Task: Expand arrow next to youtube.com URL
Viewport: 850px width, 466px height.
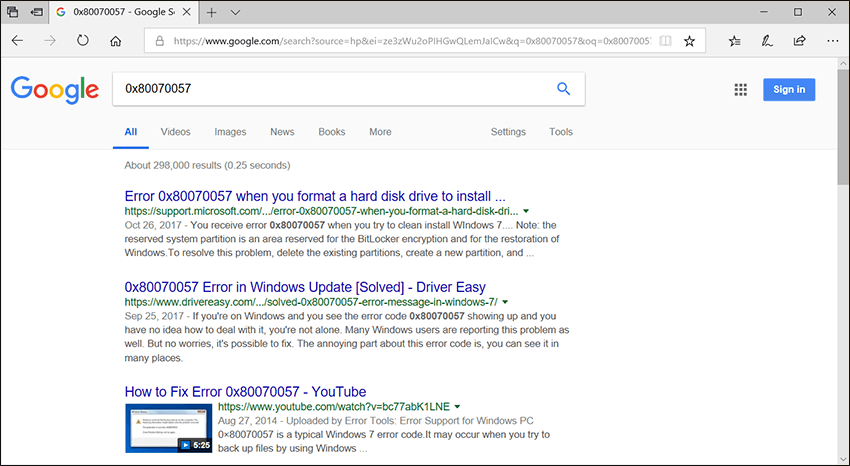Action: (x=458, y=407)
